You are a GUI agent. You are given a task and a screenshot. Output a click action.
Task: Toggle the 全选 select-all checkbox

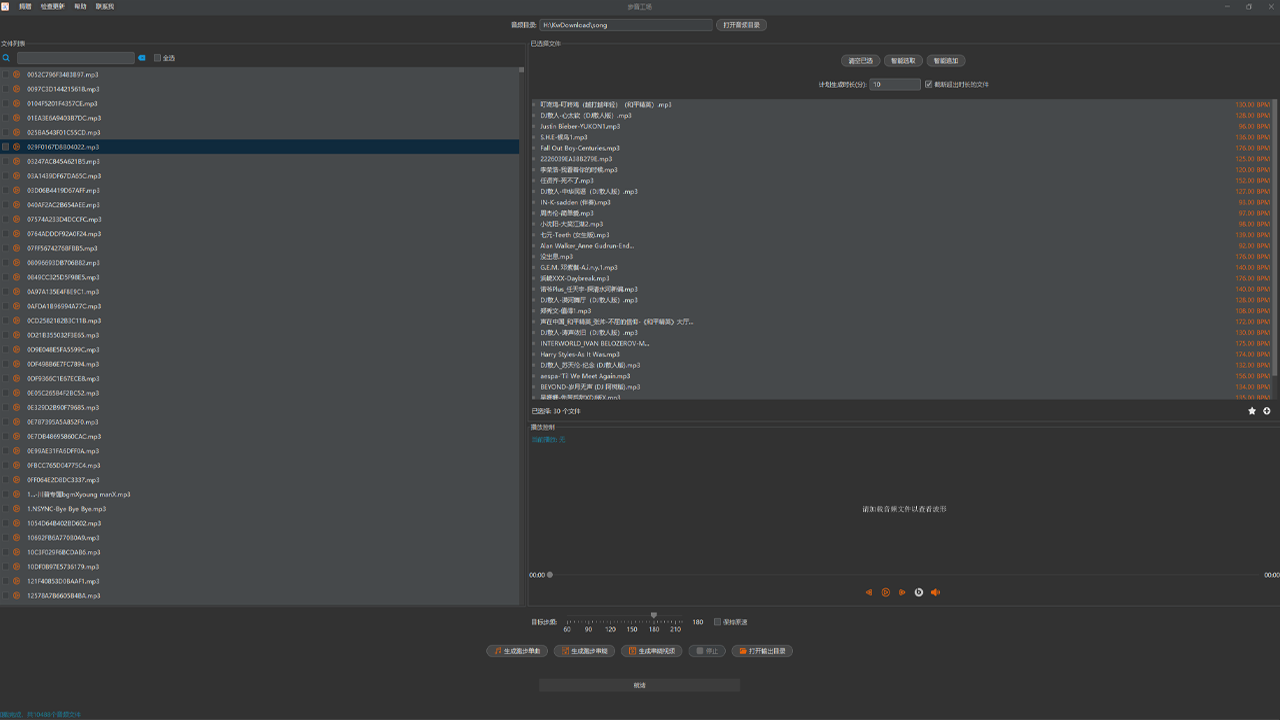pos(158,58)
